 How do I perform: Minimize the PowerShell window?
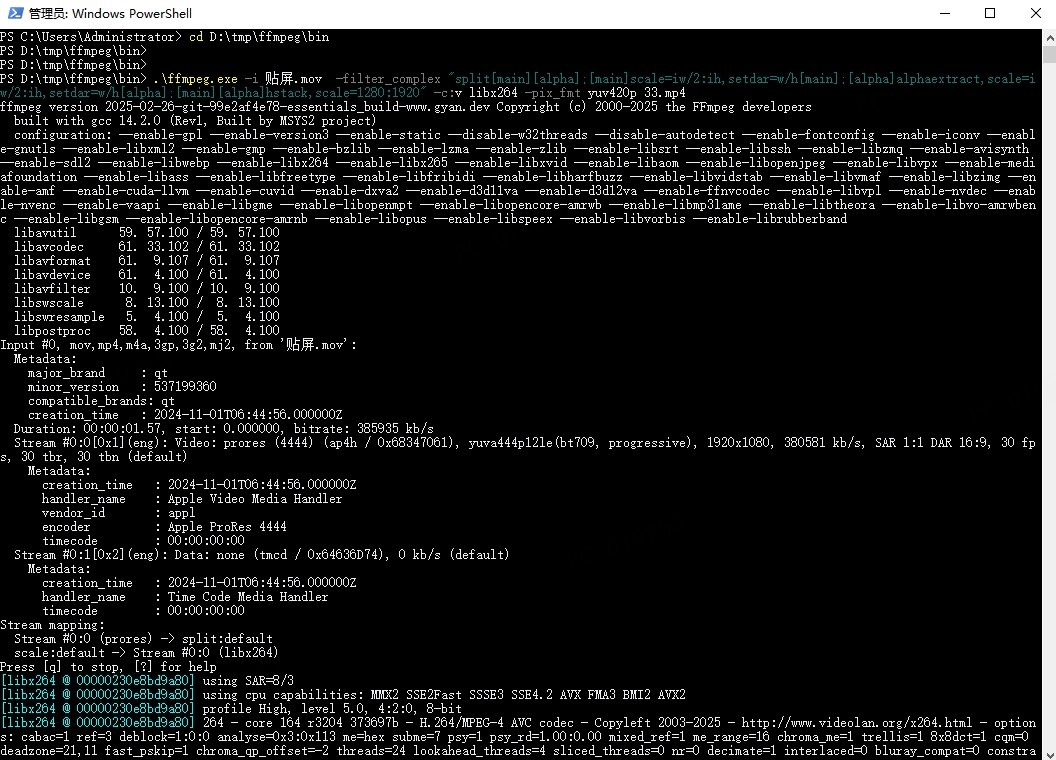click(x=945, y=13)
